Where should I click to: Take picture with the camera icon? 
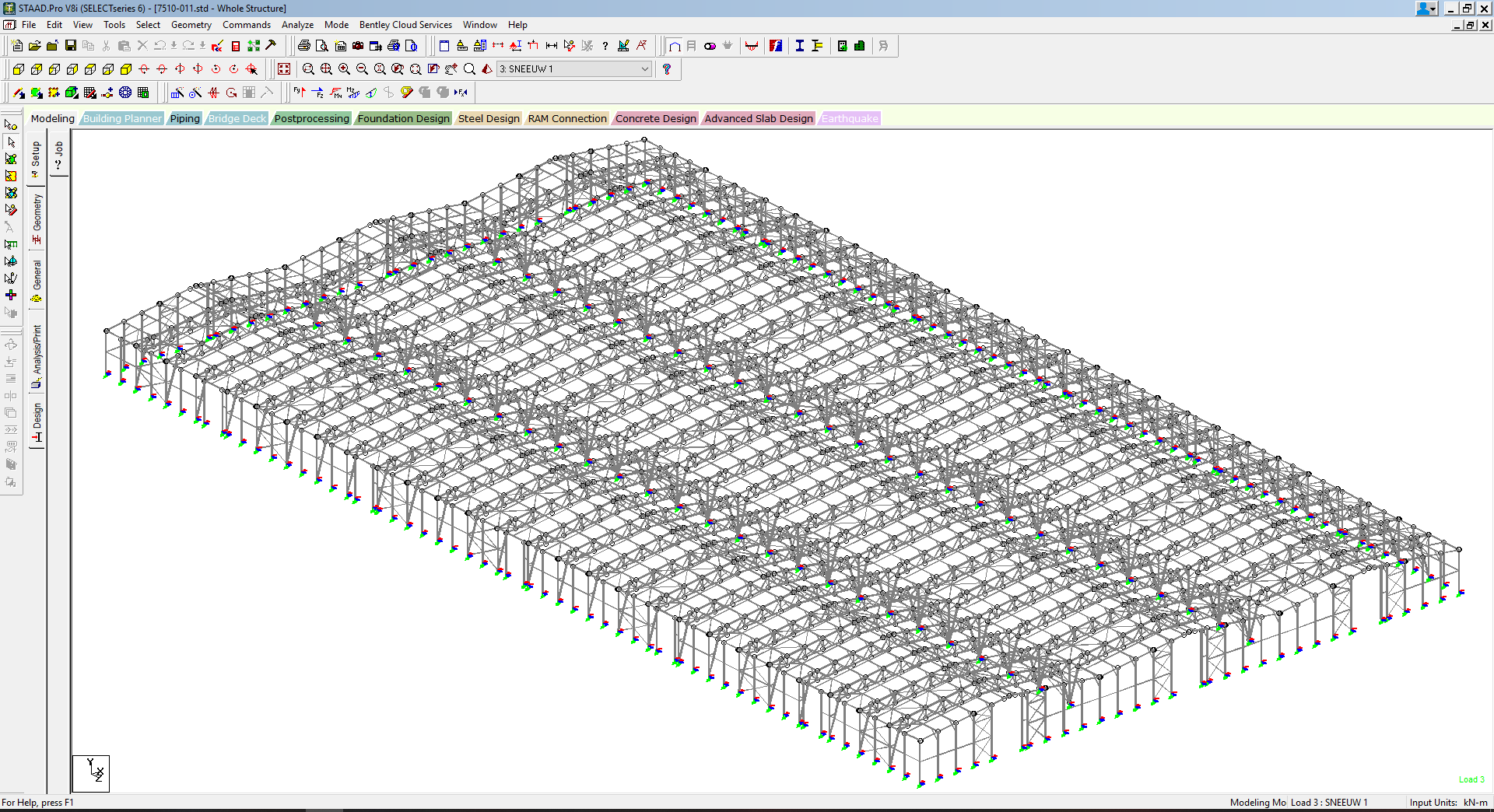[358, 46]
